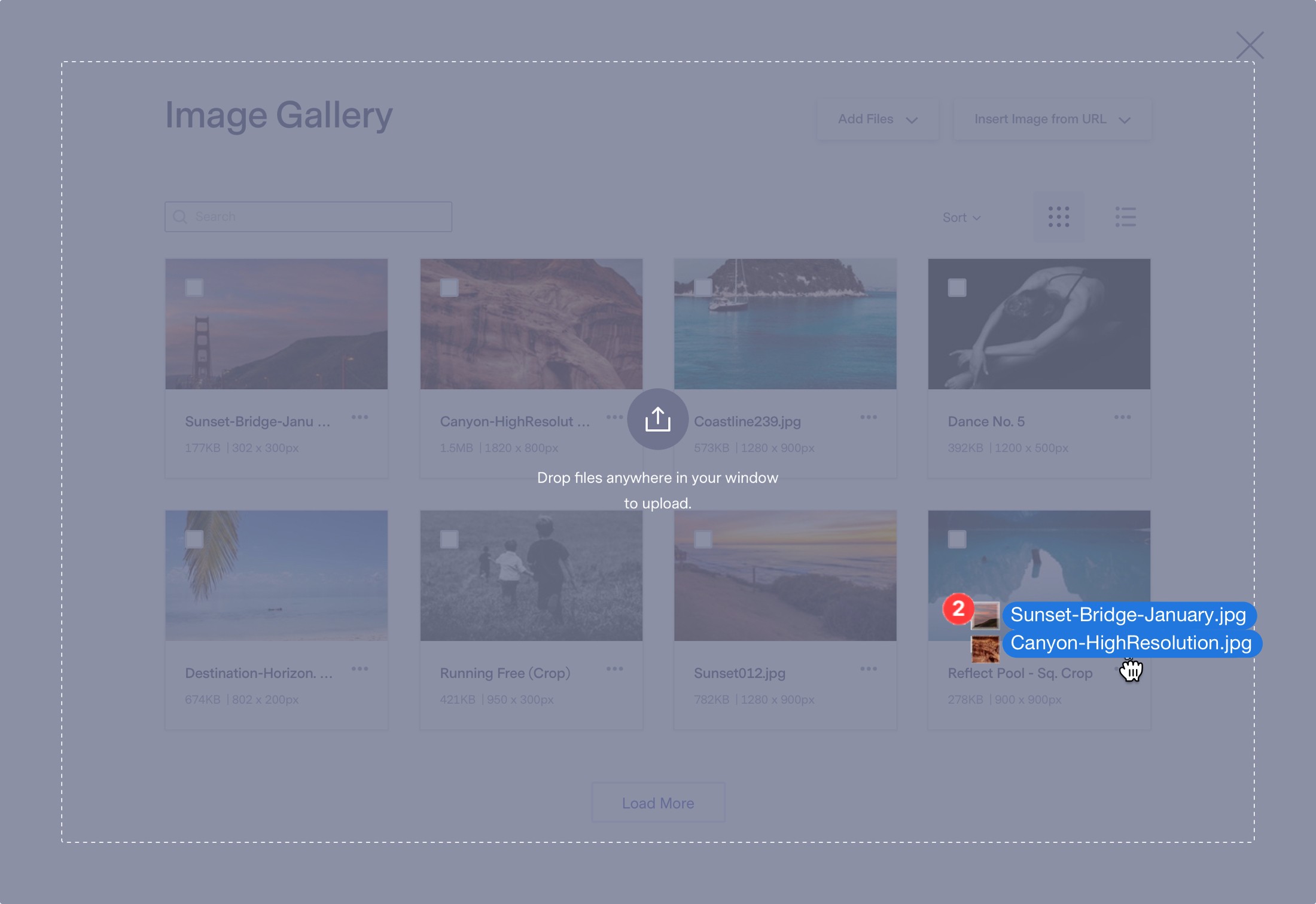Tick the Dance No. 5 checkbox

point(957,288)
